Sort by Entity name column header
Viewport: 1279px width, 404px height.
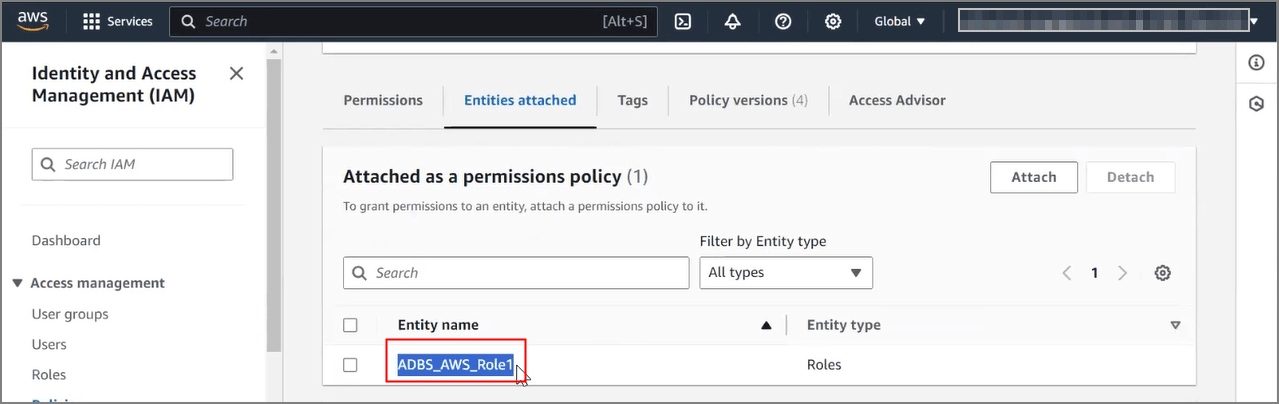point(438,325)
